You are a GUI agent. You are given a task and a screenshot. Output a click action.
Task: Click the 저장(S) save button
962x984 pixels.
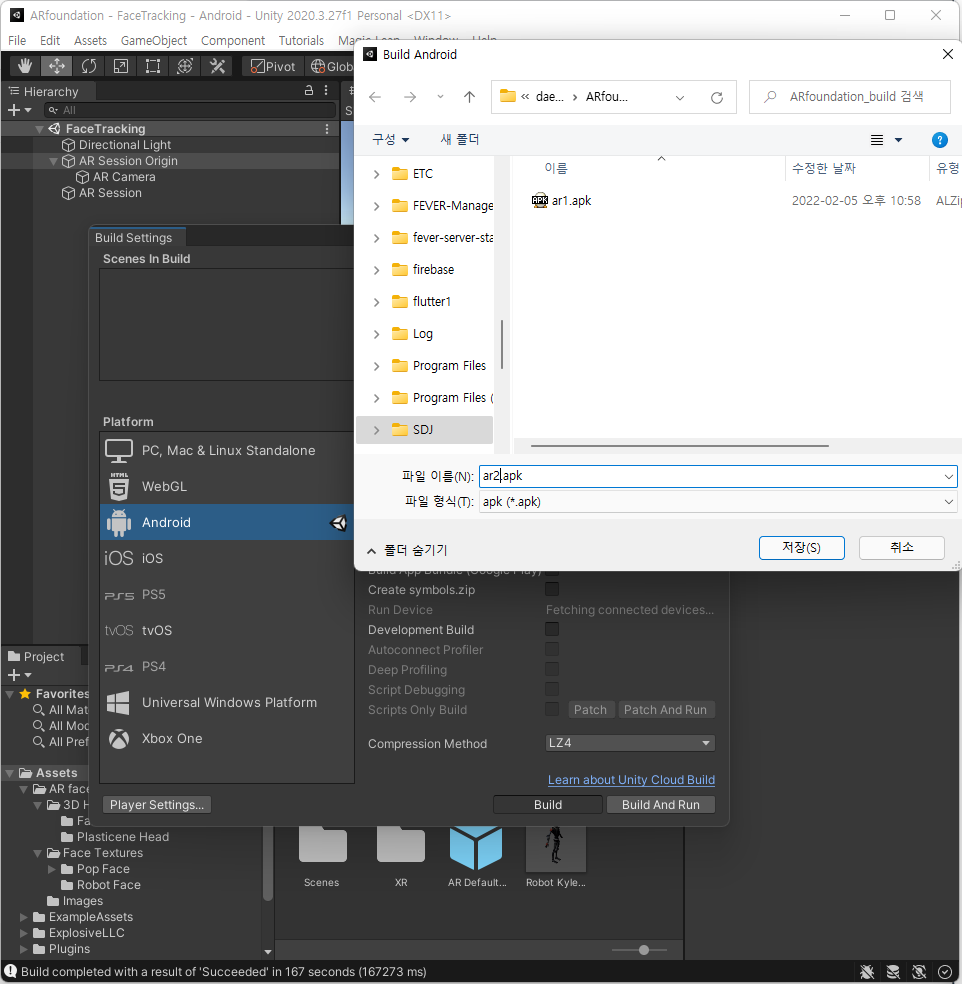(801, 548)
